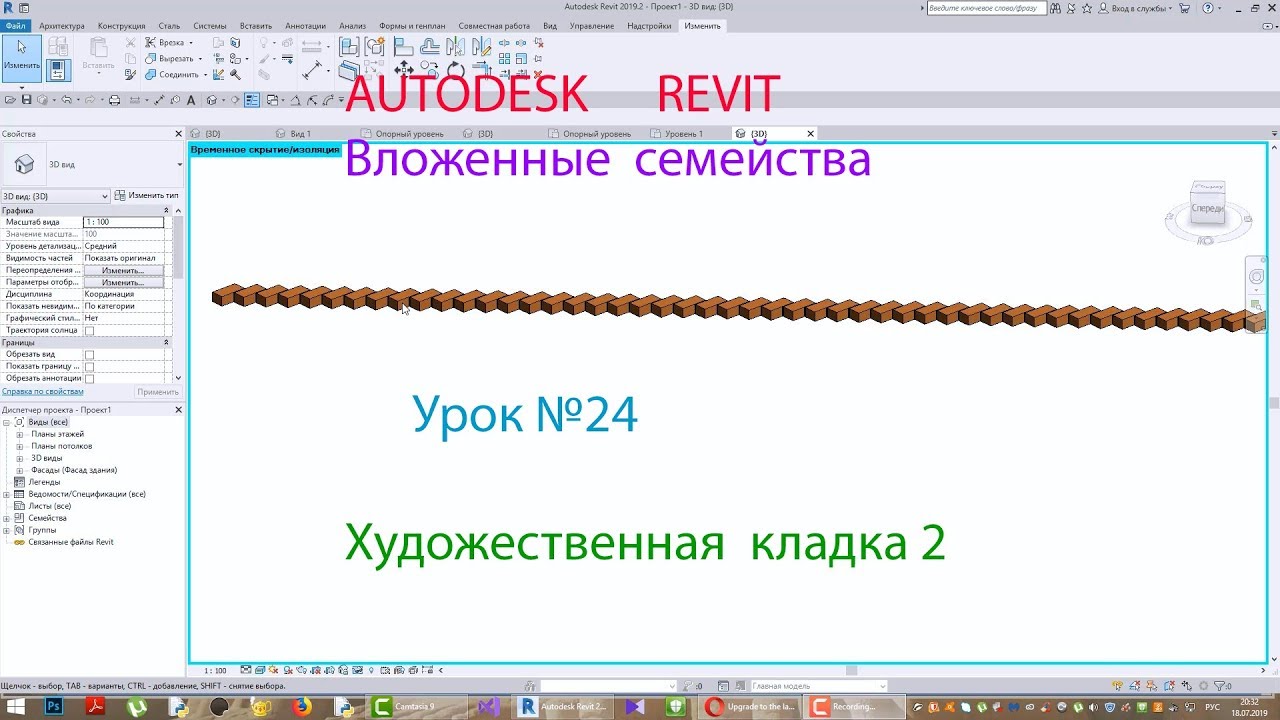
Task: Select Листы (все) in project browser
Action: (50, 506)
